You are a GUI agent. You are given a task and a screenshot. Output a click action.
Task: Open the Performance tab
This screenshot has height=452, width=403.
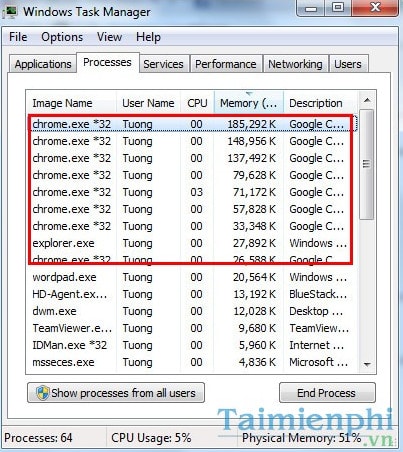tap(226, 64)
